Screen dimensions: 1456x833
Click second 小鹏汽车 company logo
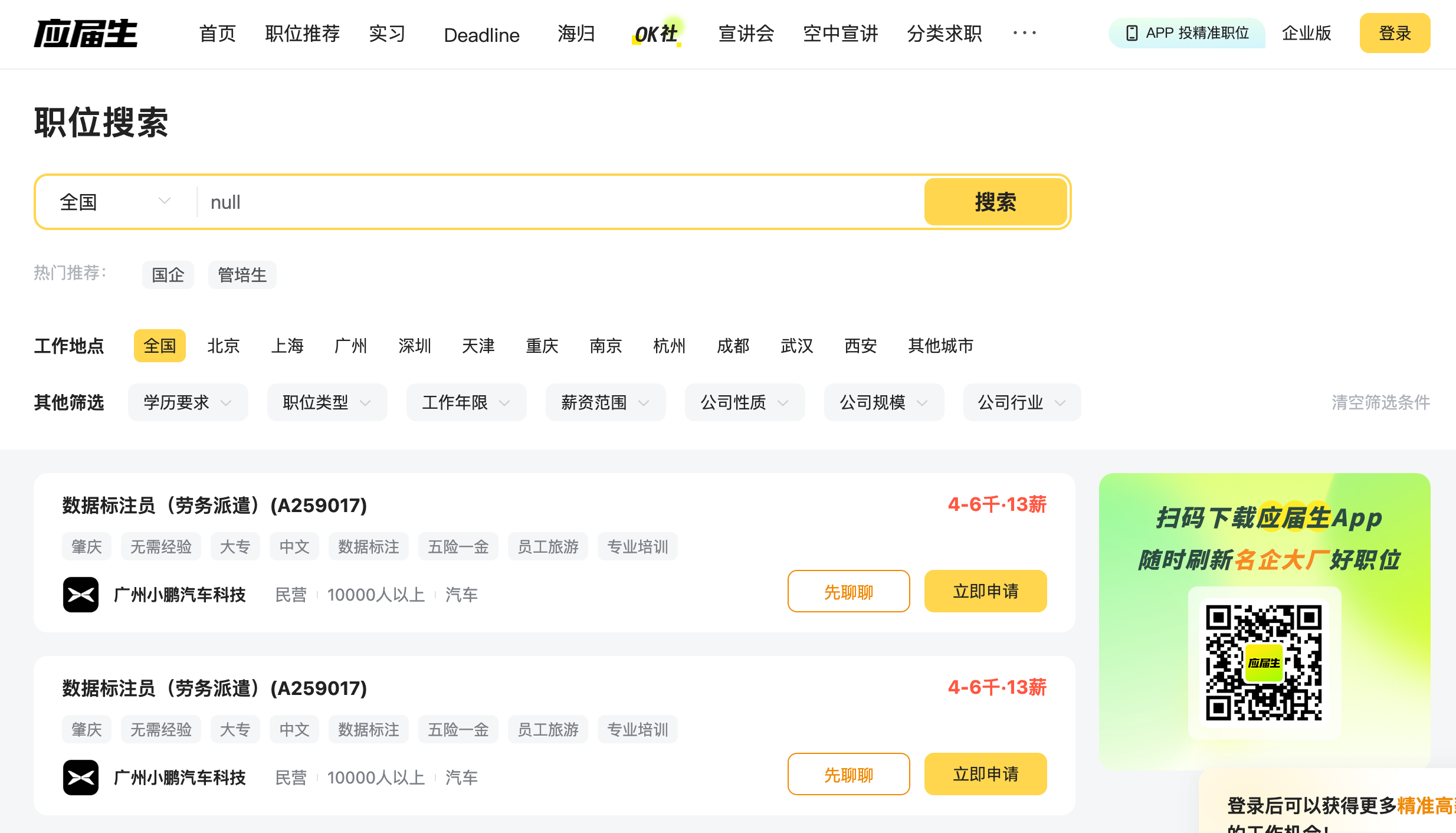point(81,777)
